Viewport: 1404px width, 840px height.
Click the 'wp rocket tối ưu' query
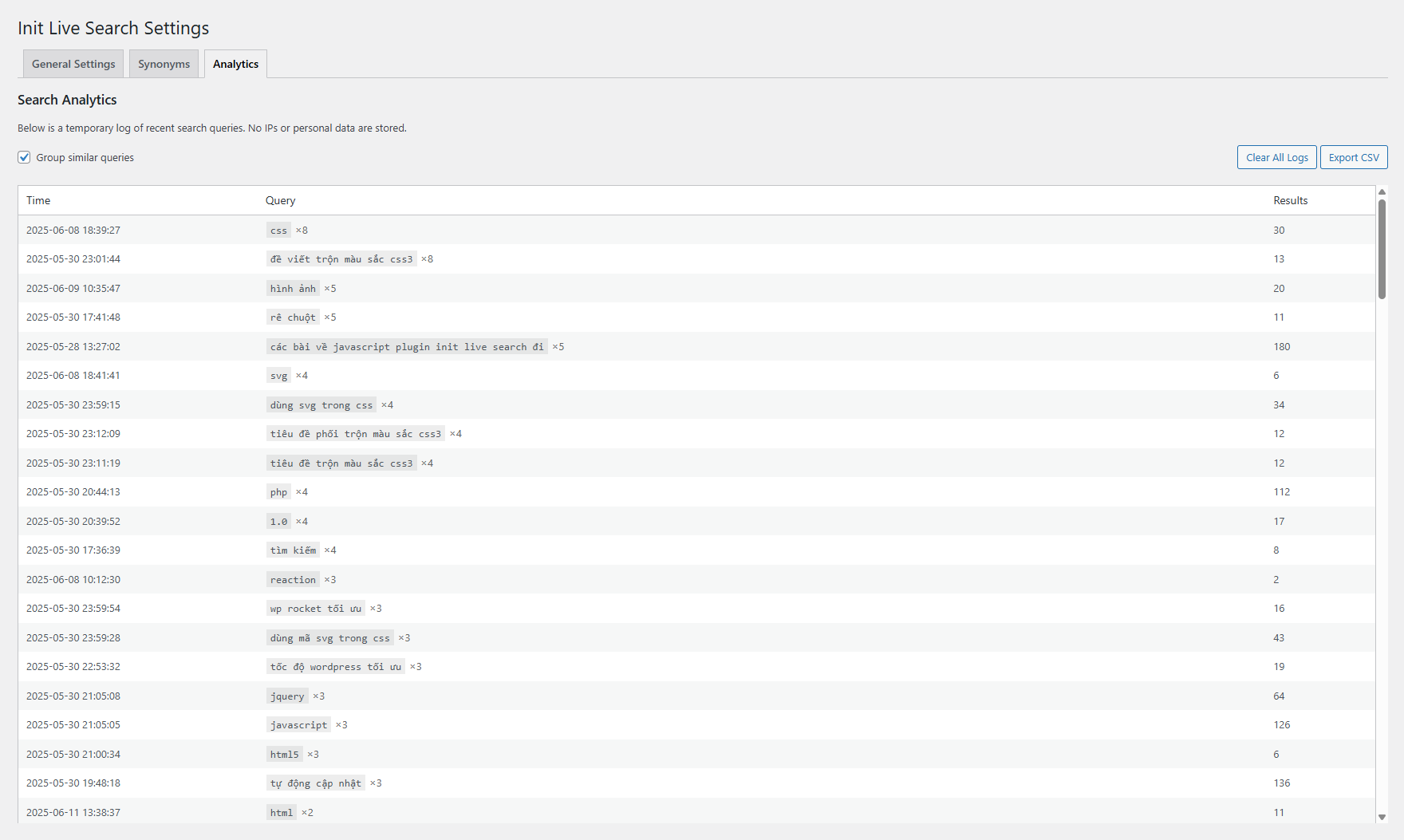[316, 609]
